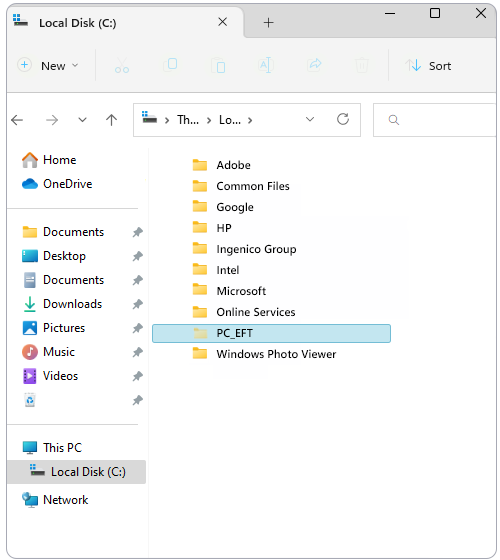Click the Copy icon in toolbar
500x560 pixels.
coord(170,65)
